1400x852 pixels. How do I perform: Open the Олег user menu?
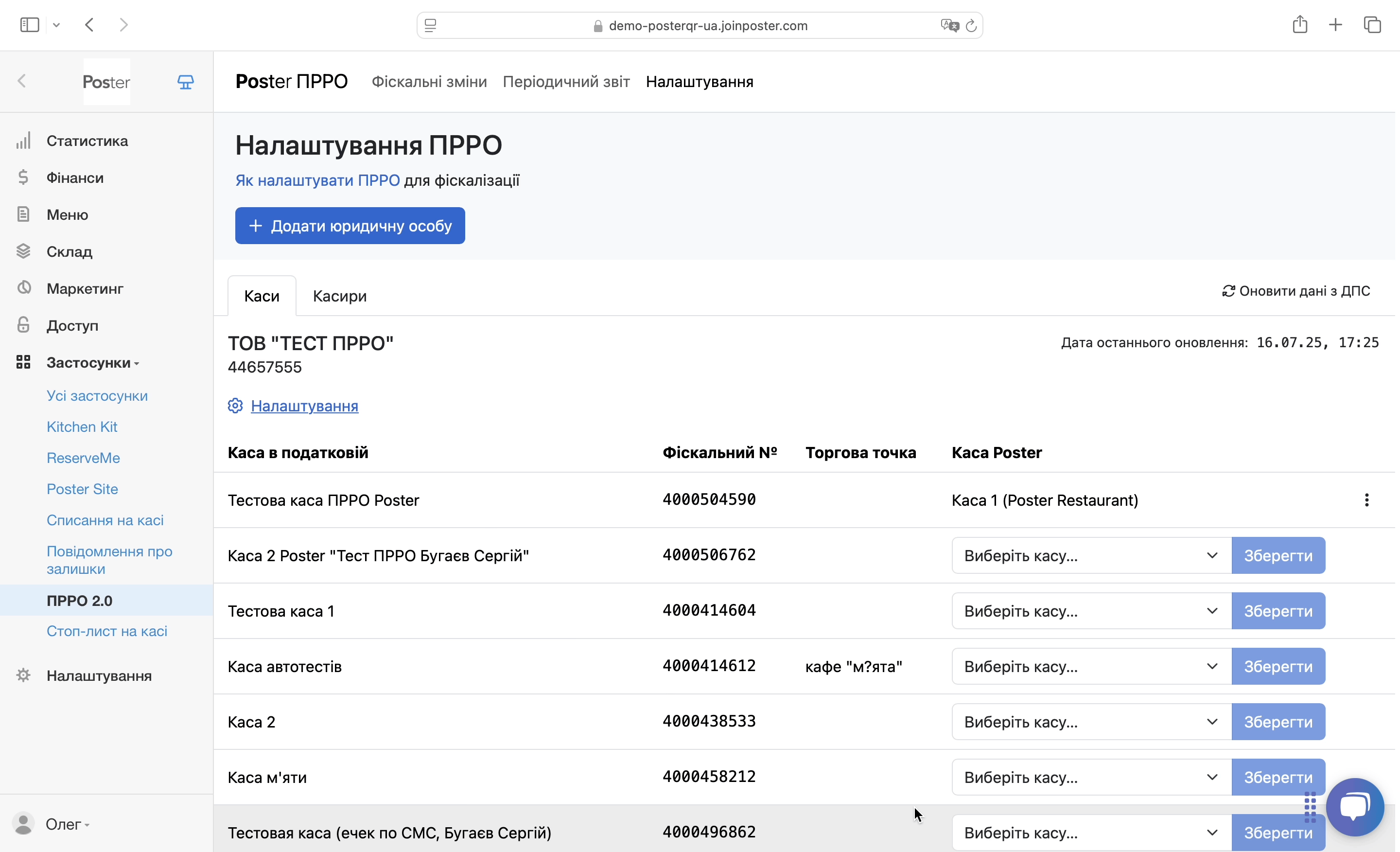click(x=68, y=824)
